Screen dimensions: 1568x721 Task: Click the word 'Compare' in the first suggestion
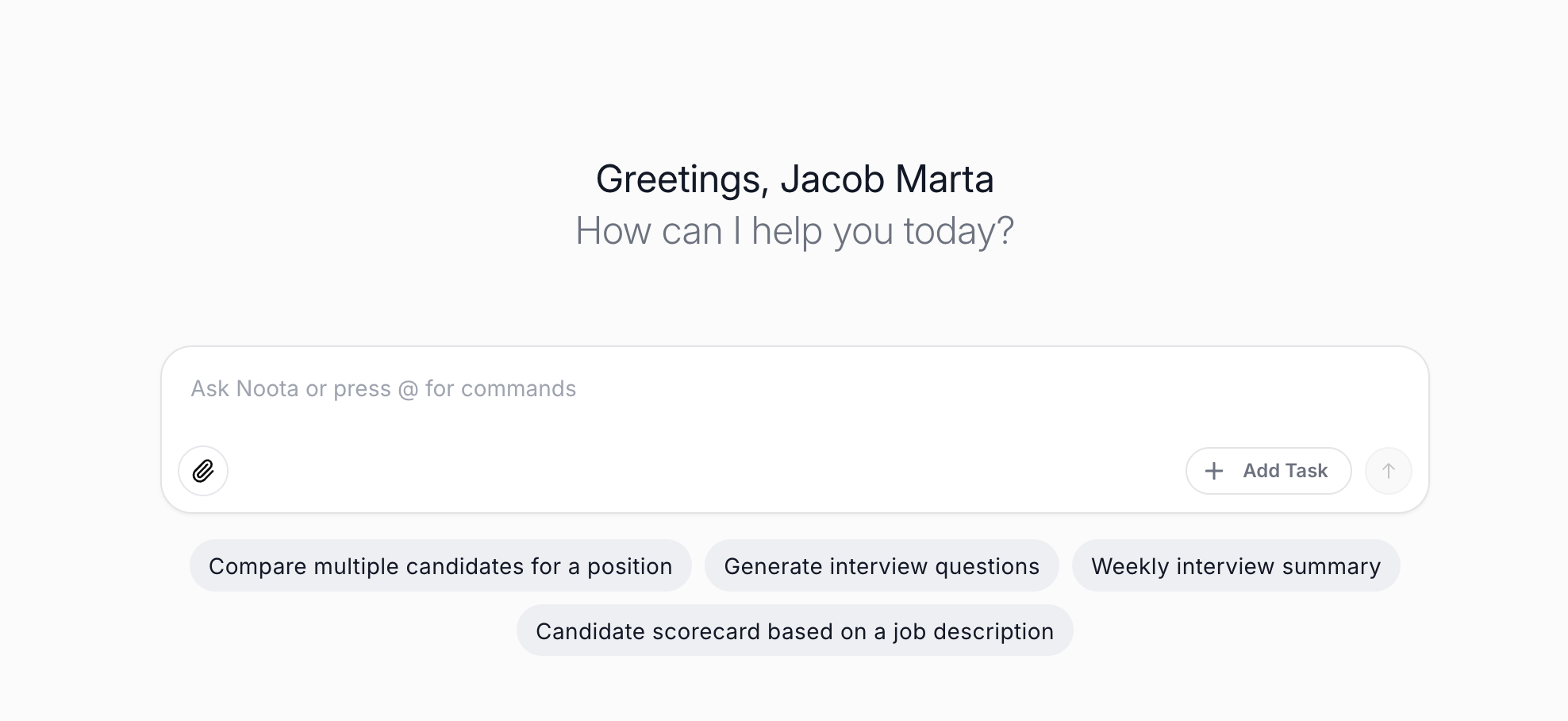(x=257, y=566)
